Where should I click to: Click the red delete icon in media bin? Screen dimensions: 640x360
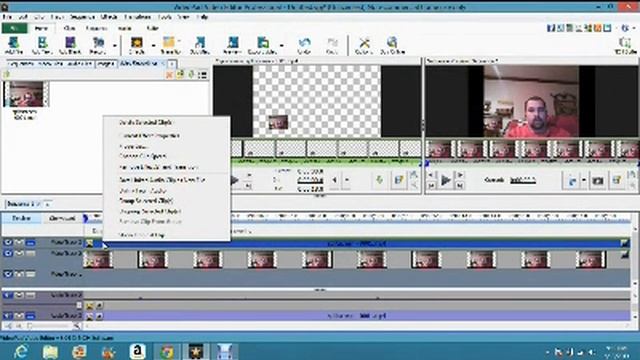pos(169,75)
